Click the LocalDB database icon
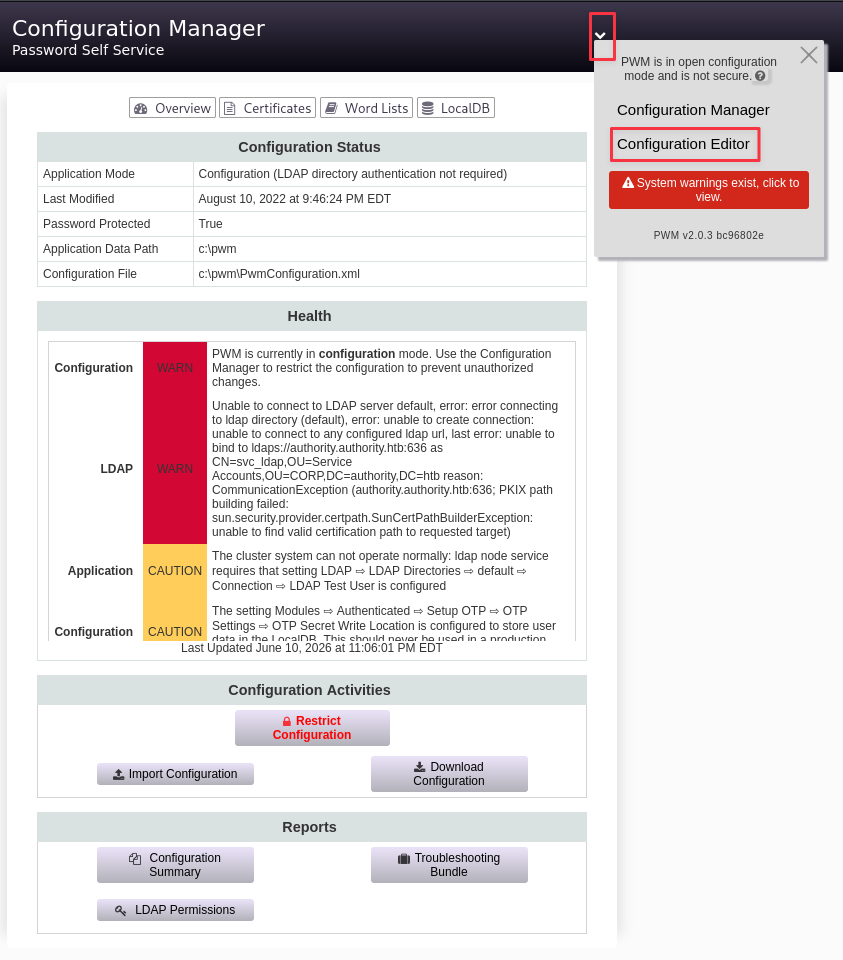This screenshot has width=843, height=960. (428, 108)
